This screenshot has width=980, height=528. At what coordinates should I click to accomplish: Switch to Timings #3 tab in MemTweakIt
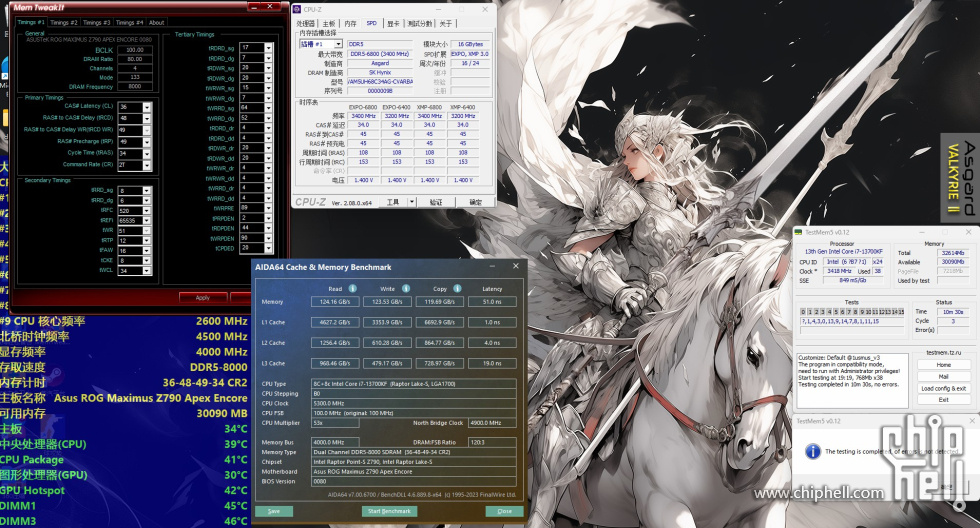pos(96,22)
